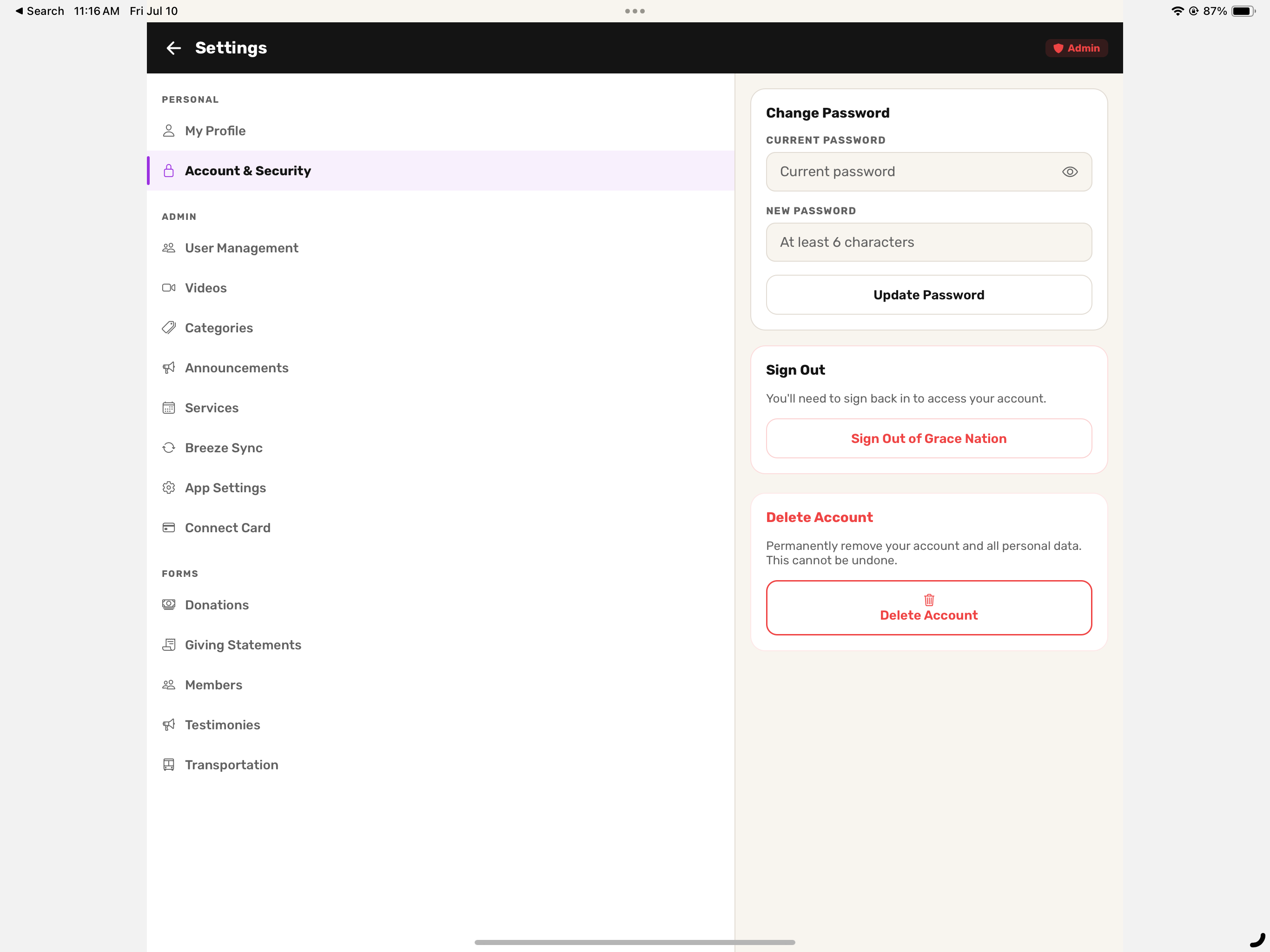The image size is (1270, 952).
Task: Open Services section
Action: (x=441, y=408)
